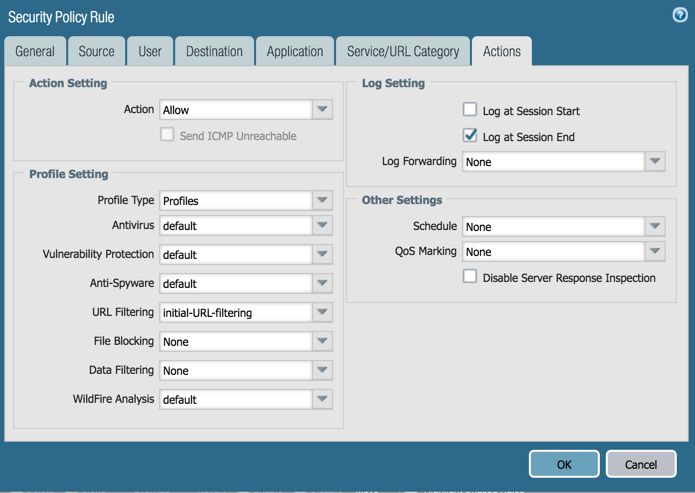Expand the Action dropdown arrow
Viewport: 695px width, 493px height.
[x=322, y=110]
